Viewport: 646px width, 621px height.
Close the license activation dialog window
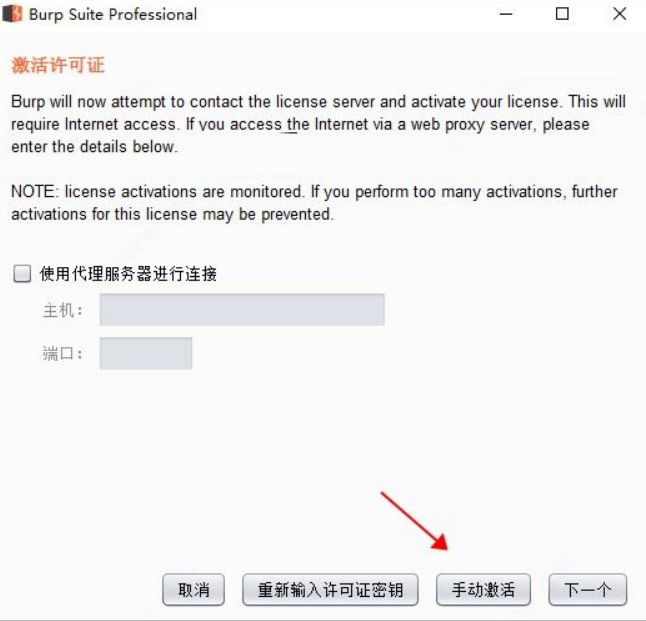pos(620,14)
